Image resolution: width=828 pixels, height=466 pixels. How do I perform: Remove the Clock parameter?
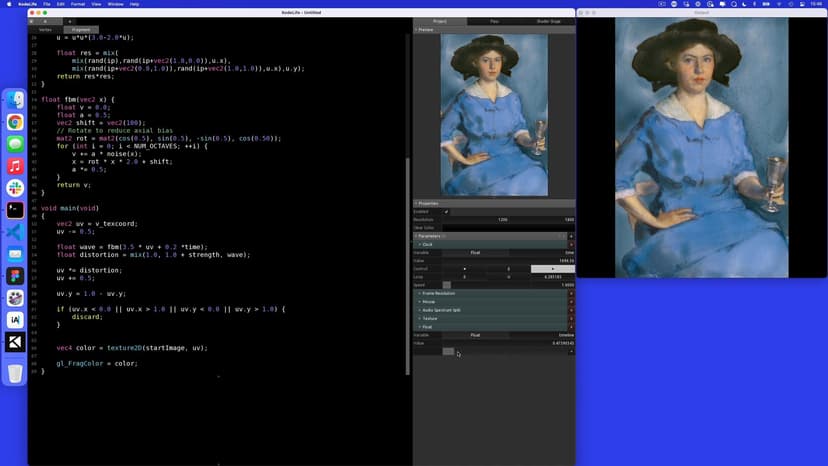click(x=571, y=244)
